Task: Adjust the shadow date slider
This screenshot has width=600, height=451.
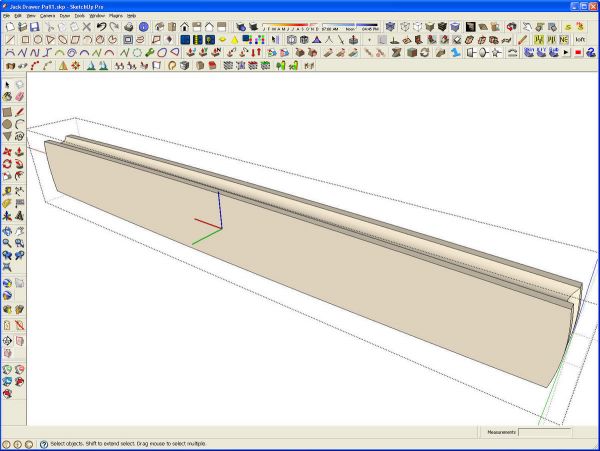Action: pyautogui.click(x=290, y=25)
